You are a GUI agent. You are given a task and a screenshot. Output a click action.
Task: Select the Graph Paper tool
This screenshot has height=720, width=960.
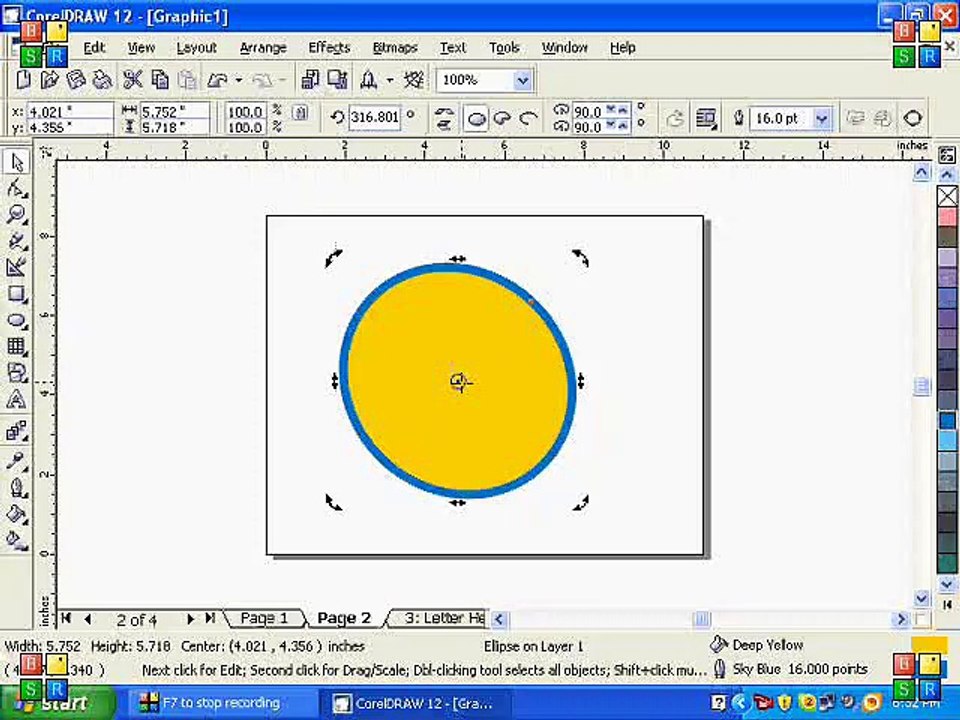pos(16,347)
